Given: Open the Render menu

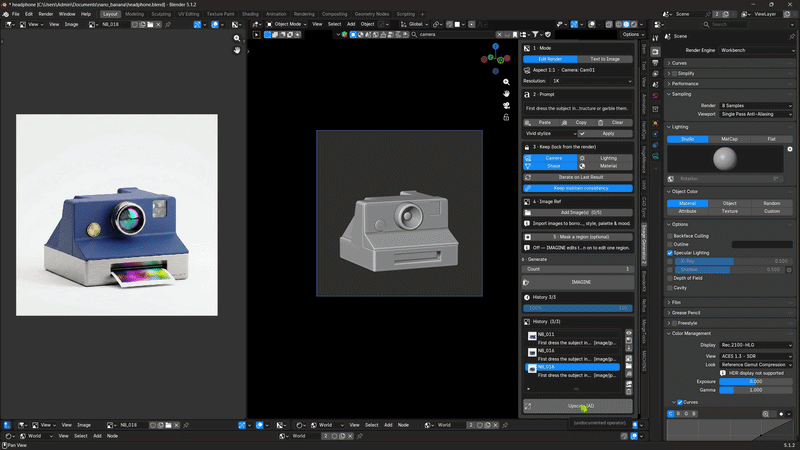Looking at the screenshot, I should (45, 14).
